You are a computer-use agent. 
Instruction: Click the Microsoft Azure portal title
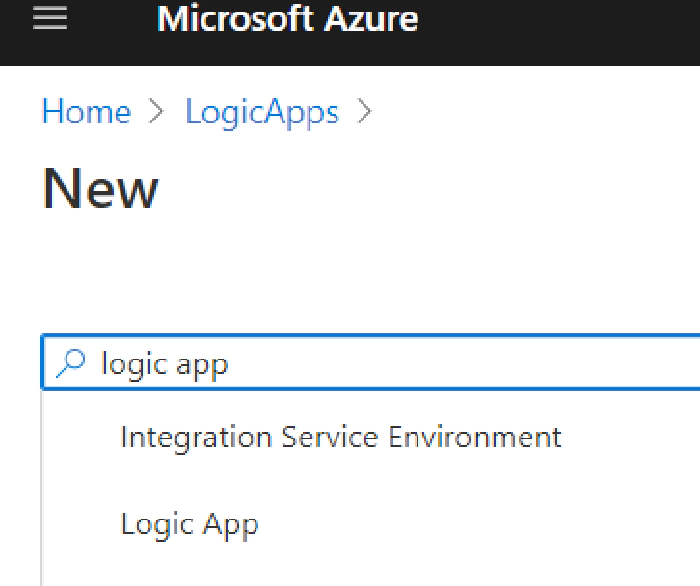(288, 19)
